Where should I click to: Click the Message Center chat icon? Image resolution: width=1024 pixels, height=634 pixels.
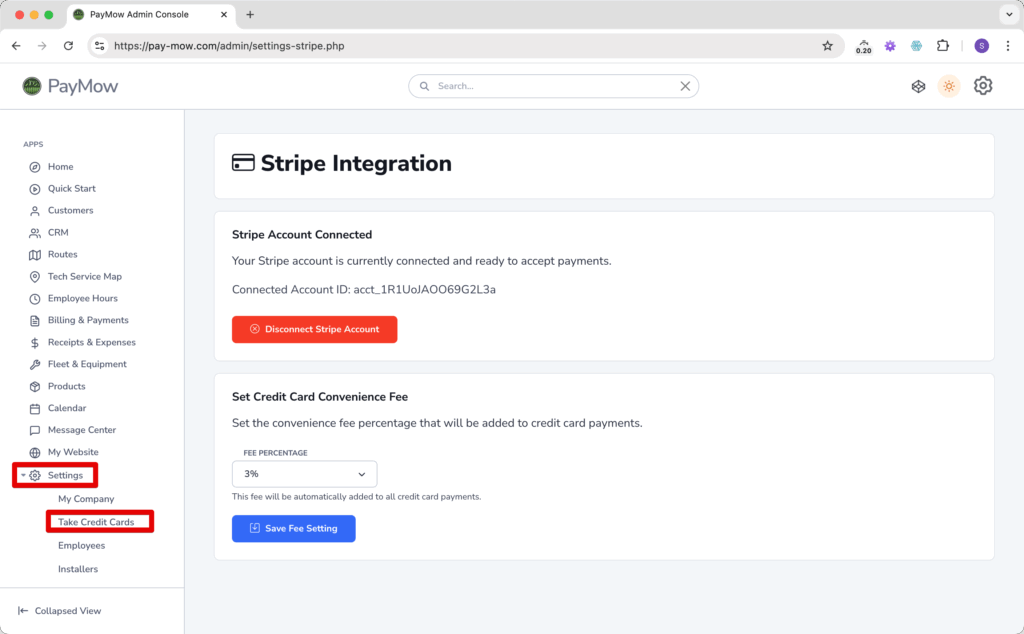point(35,431)
